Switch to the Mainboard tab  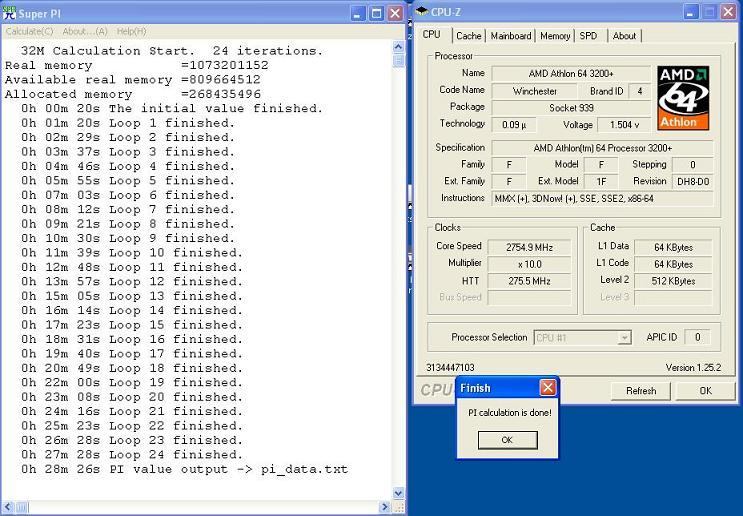pos(511,36)
